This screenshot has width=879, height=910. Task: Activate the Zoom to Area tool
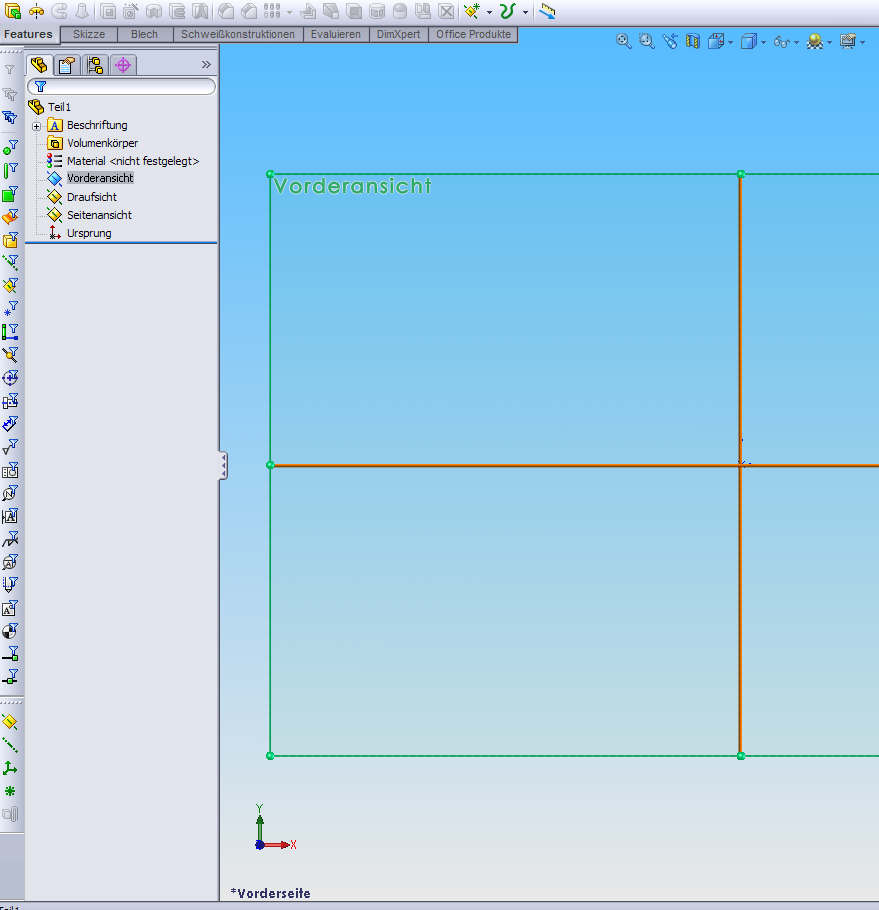[646, 41]
